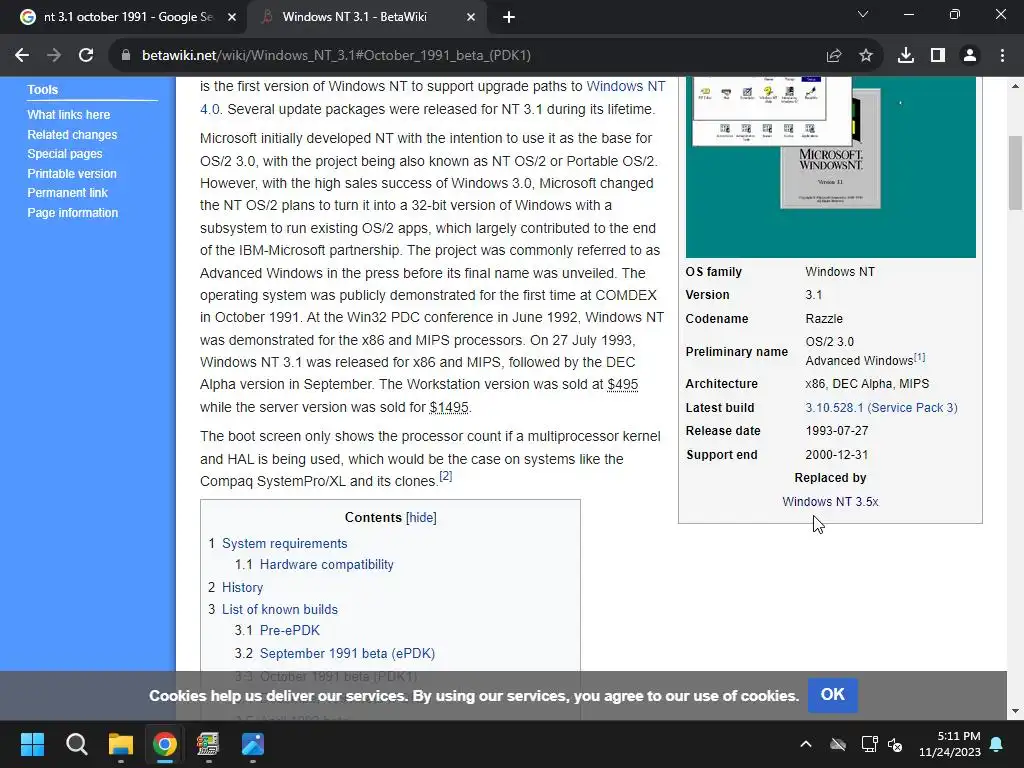Click the Windows NT 3.1 infobox screenshot
The image size is (1024, 768).
[831, 167]
